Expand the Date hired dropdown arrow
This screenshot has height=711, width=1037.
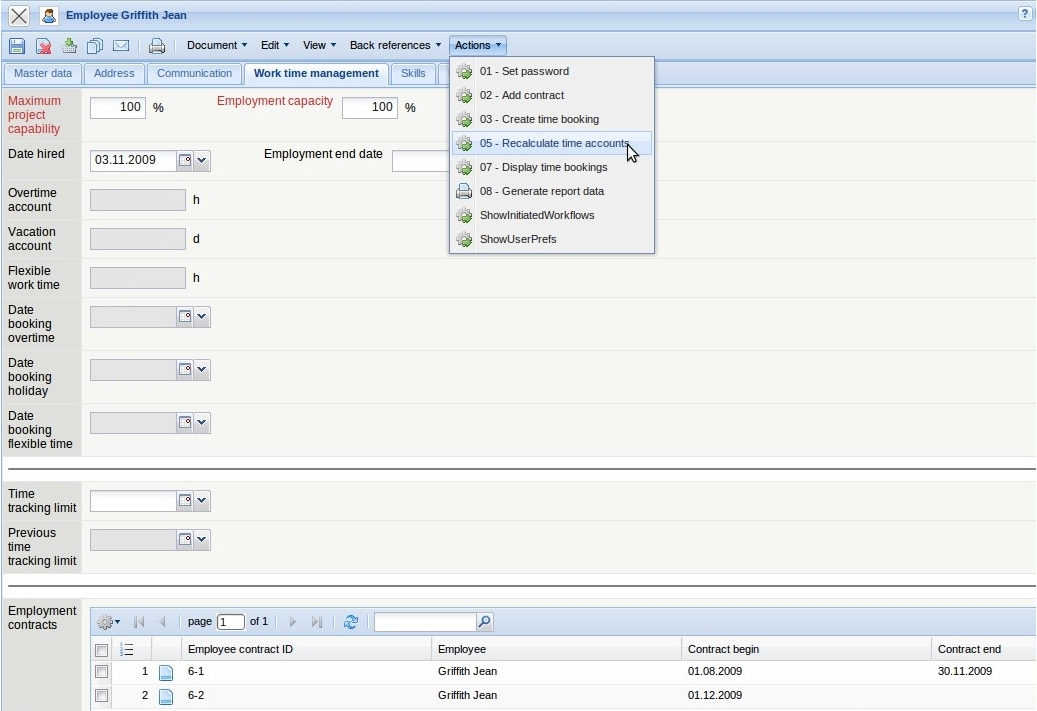pyautogui.click(x=202, y=160)
